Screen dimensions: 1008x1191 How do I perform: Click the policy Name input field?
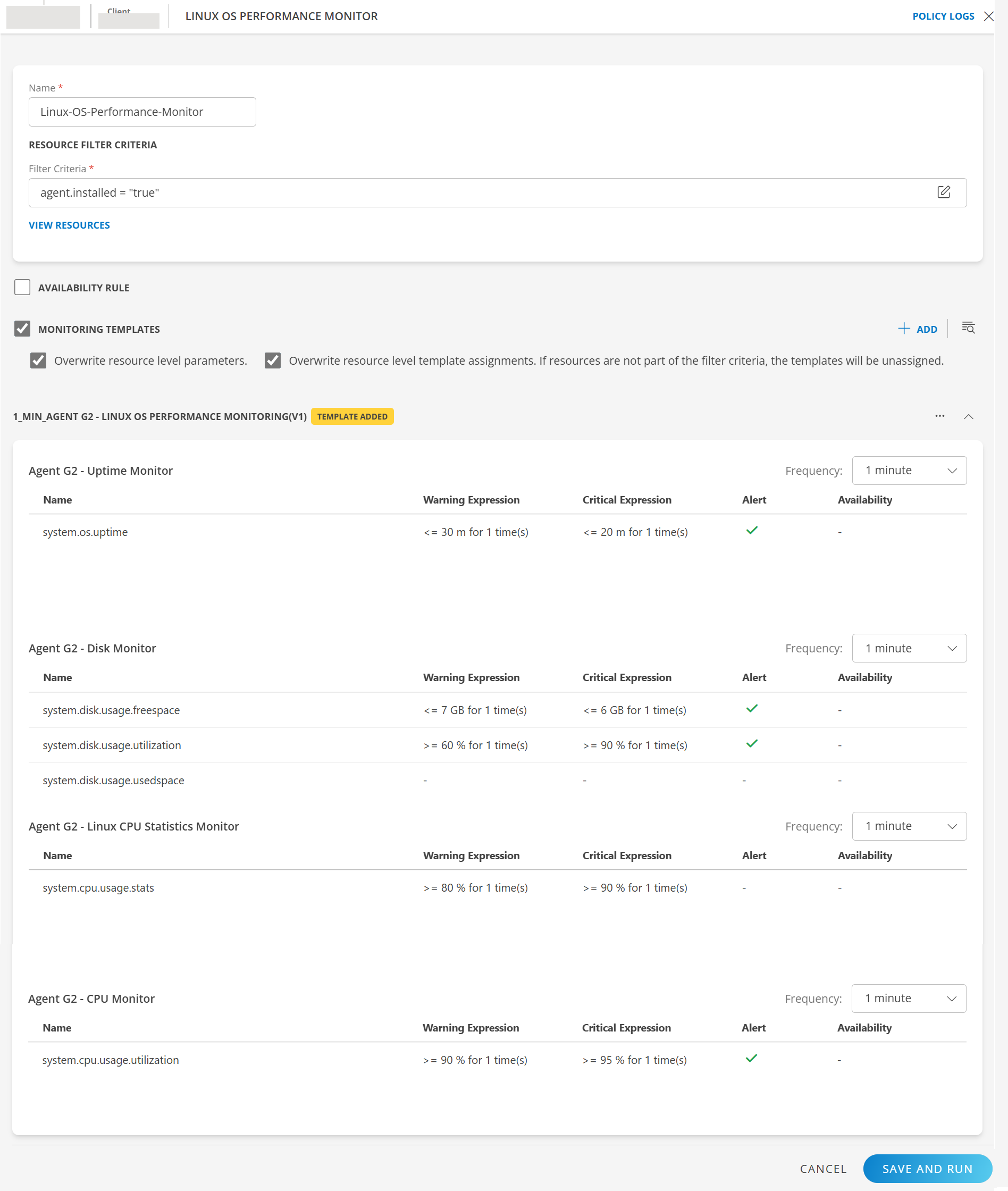pos(142,112)
